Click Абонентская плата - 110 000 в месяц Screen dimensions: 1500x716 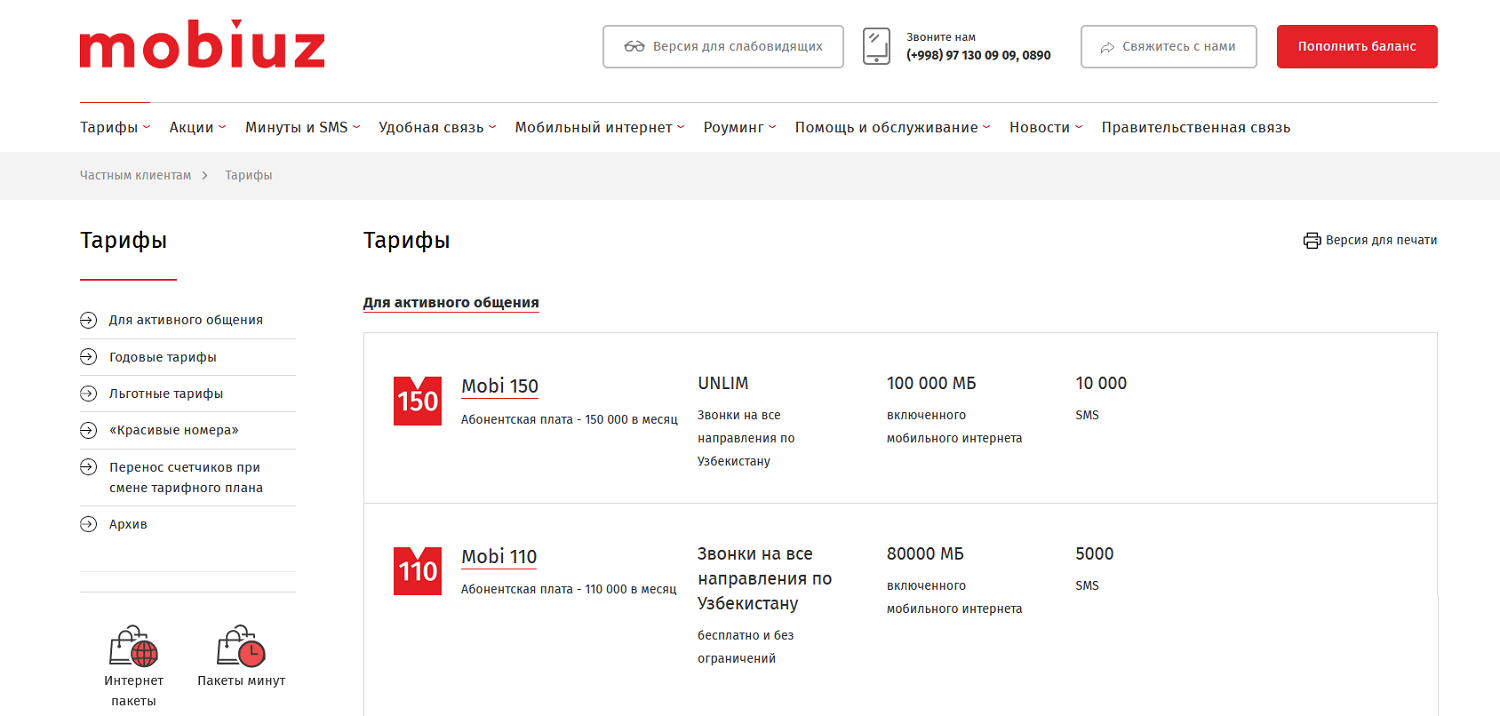569,589
